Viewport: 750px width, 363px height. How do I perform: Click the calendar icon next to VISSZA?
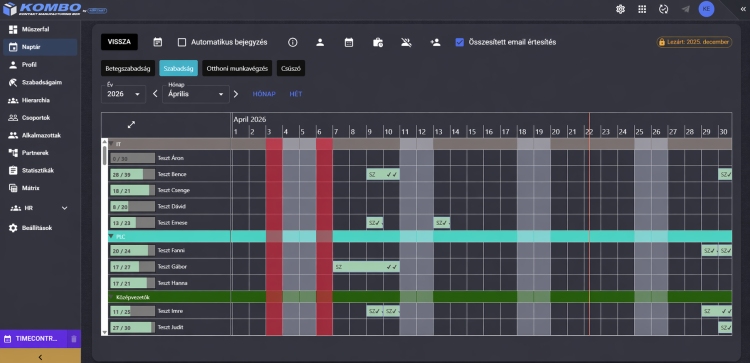pyautogui.click(x=157, y=42)
